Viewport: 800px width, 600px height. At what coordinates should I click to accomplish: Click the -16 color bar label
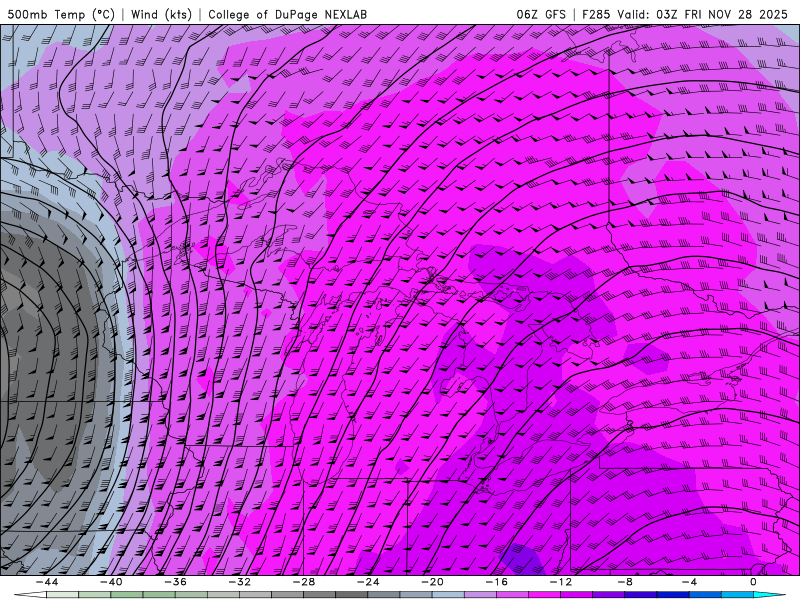pos(496,582)
